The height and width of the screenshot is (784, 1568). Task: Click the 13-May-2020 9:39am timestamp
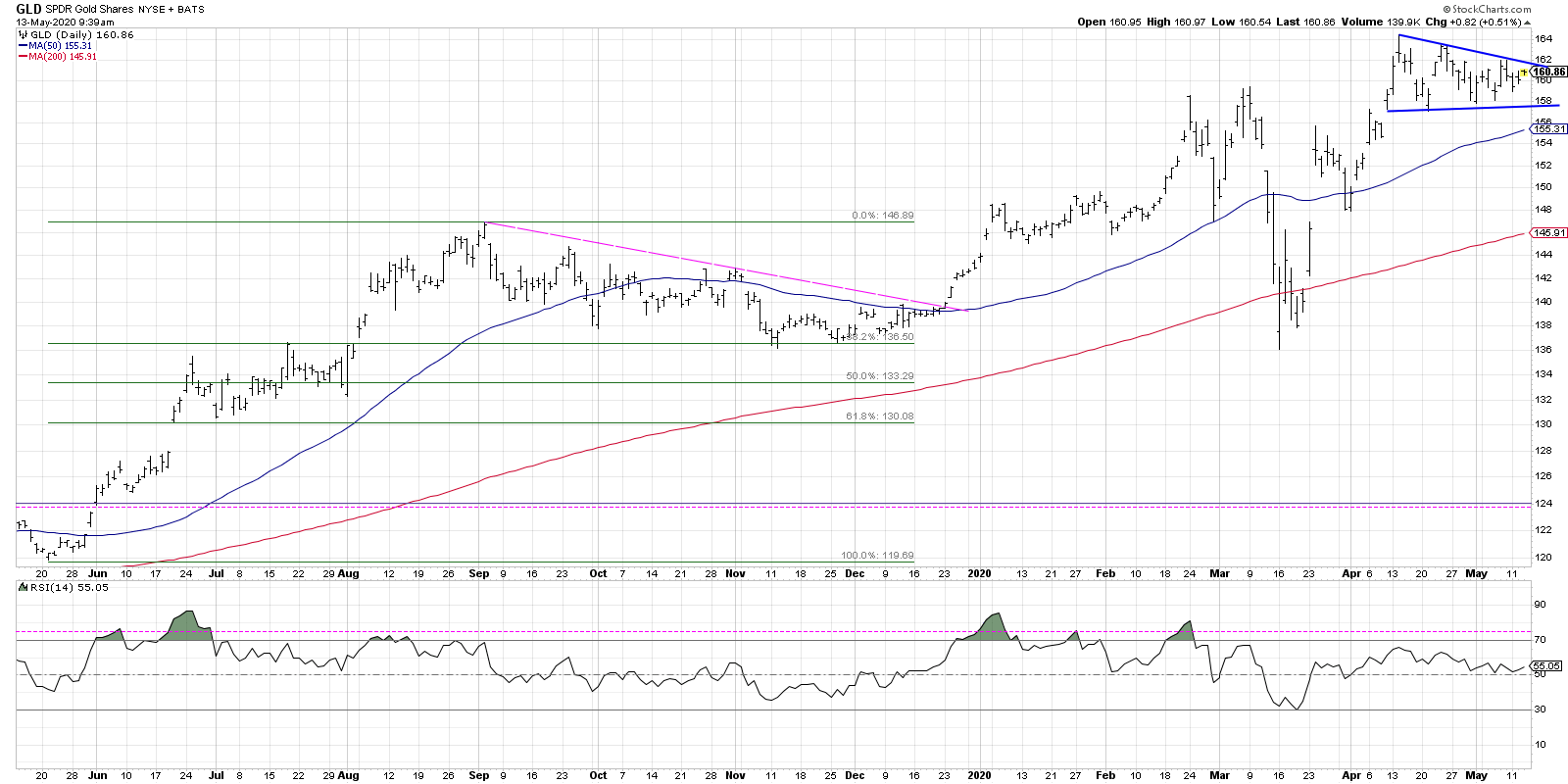tap(64, 22)
